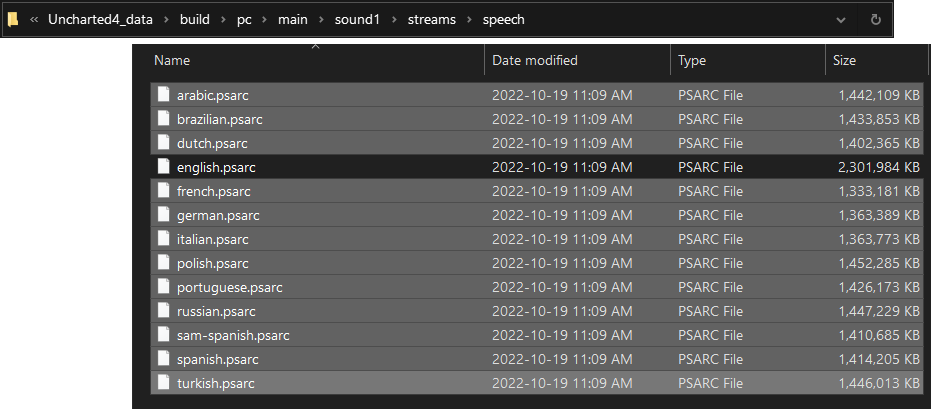Sort files by Size column

(844, 61)
